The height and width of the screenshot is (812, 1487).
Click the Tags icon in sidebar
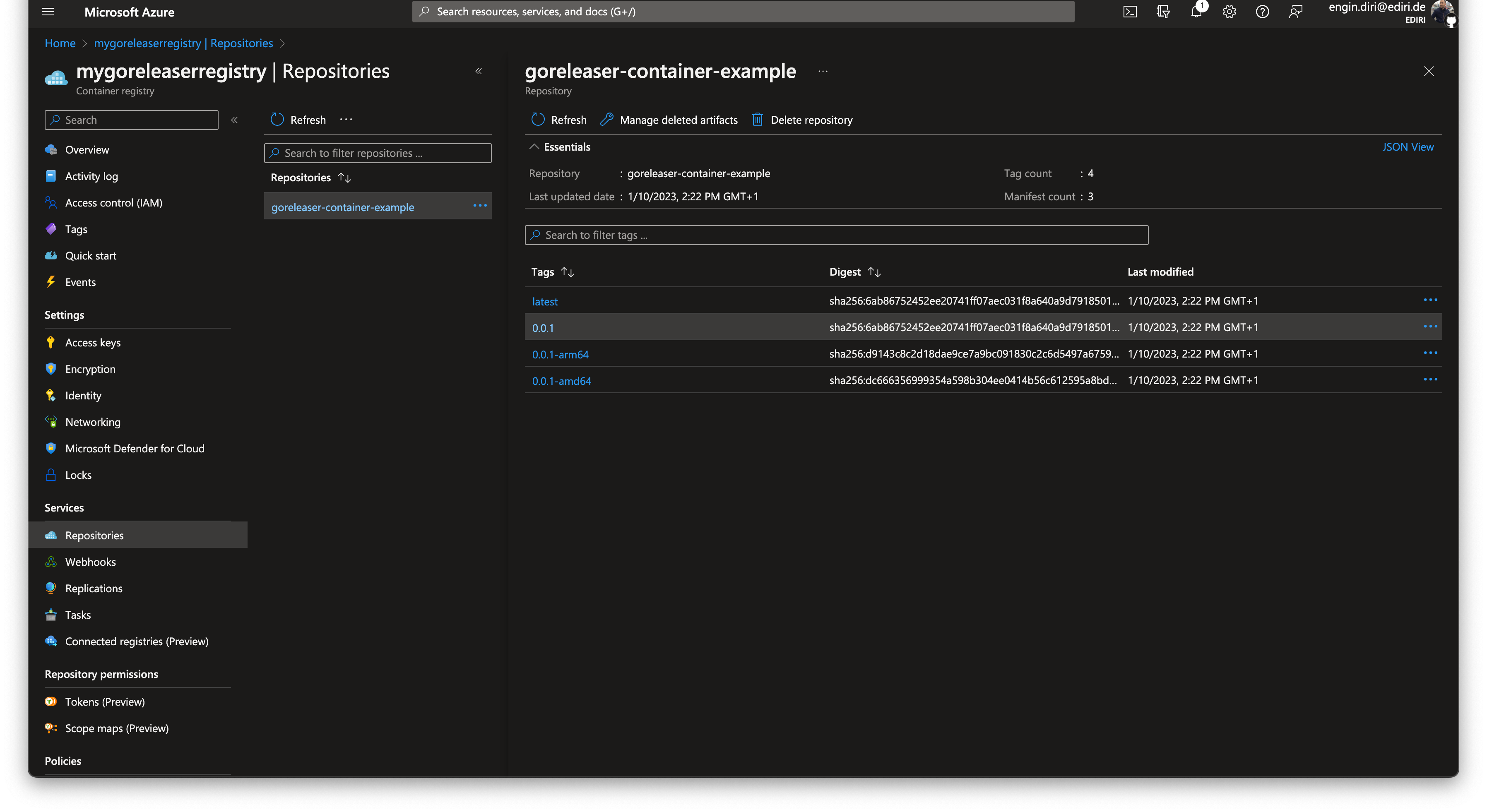[51, 229]
